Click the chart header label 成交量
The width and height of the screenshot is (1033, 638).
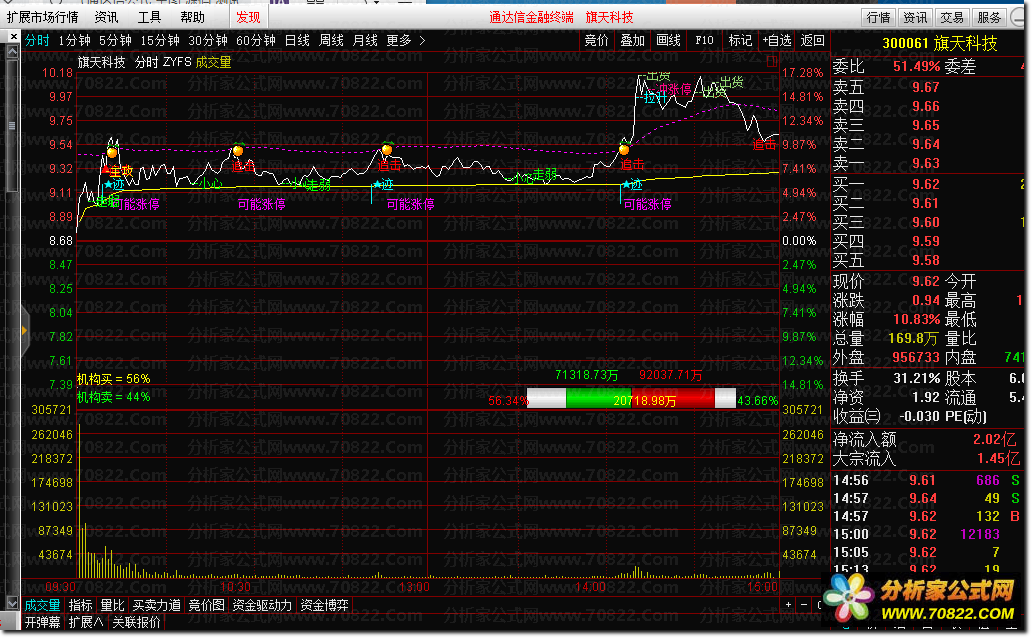[x=213, y=63]
